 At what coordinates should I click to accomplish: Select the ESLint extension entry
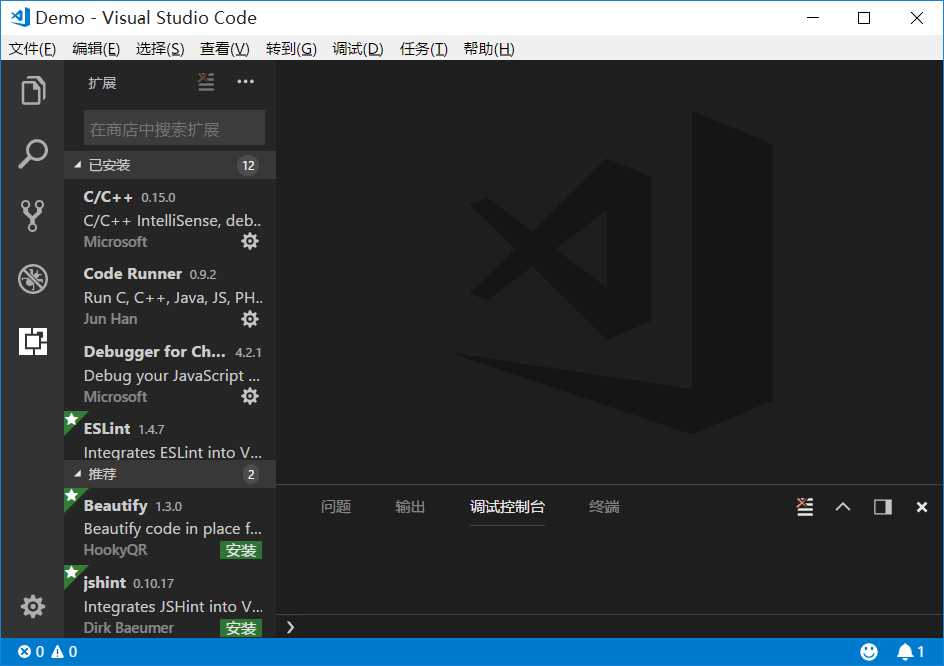tap(170, 436)
